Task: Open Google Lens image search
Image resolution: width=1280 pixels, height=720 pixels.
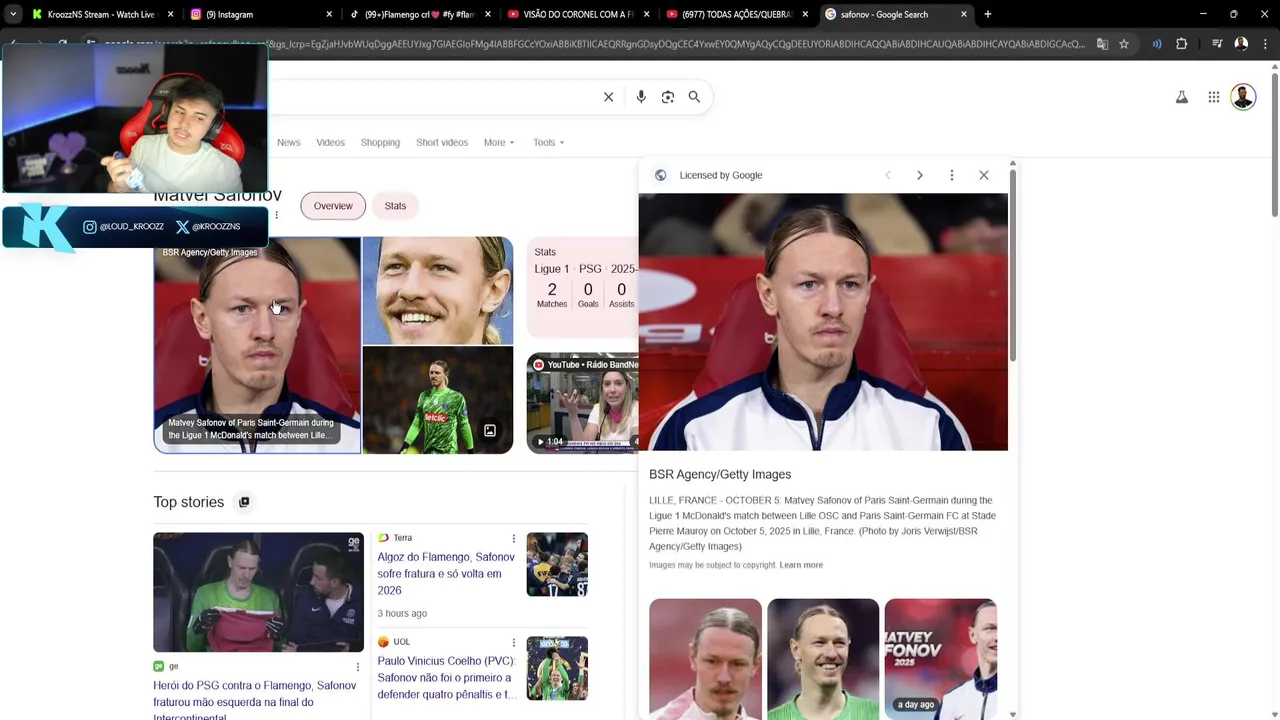Action: click(x=668, y=97)
